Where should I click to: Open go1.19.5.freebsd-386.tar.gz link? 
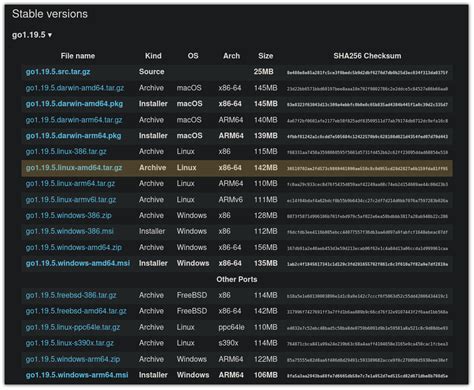click(71, 295)
